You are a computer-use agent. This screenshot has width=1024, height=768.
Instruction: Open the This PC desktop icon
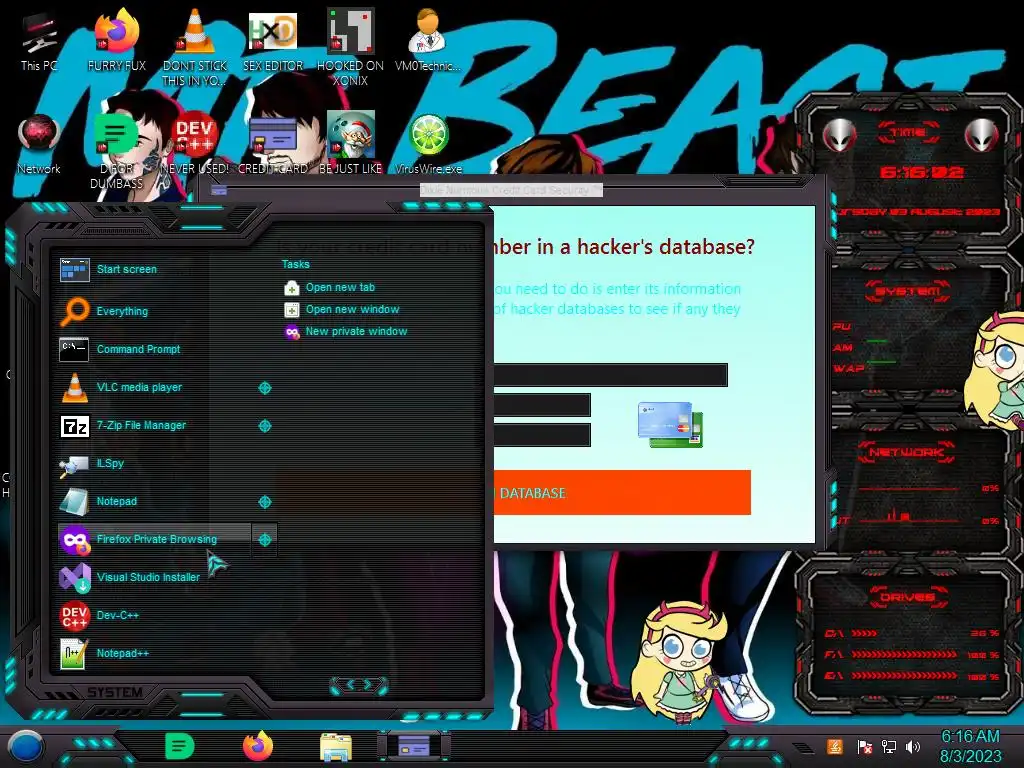[39, 40]
